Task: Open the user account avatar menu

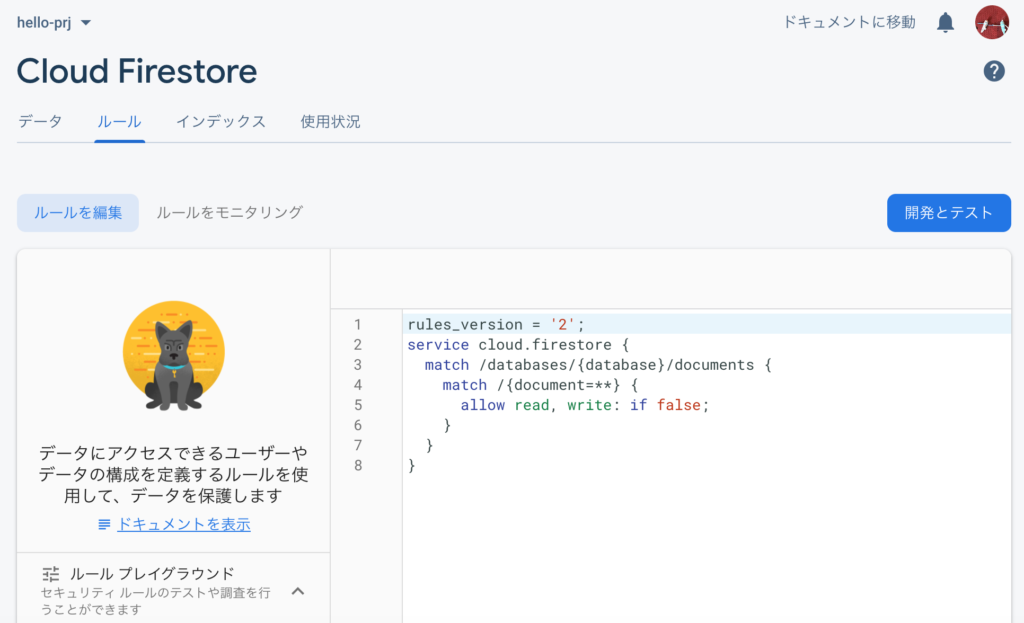Action: point(990,21)
